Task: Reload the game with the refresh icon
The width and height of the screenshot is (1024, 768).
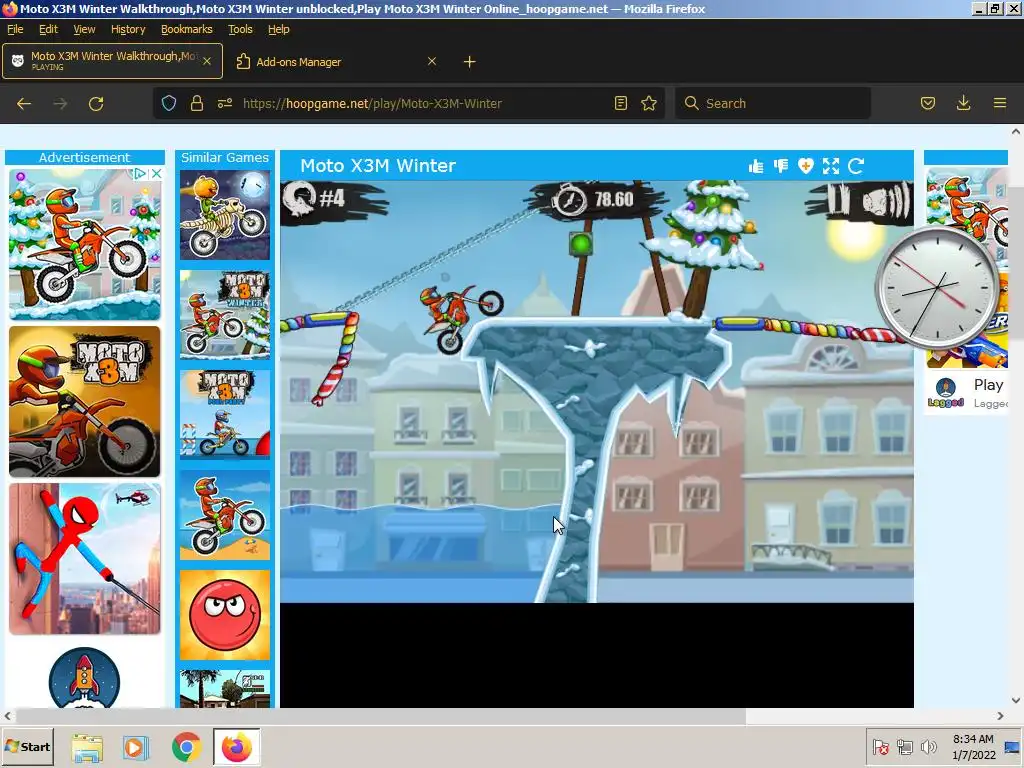Action: tap(856, 167)
